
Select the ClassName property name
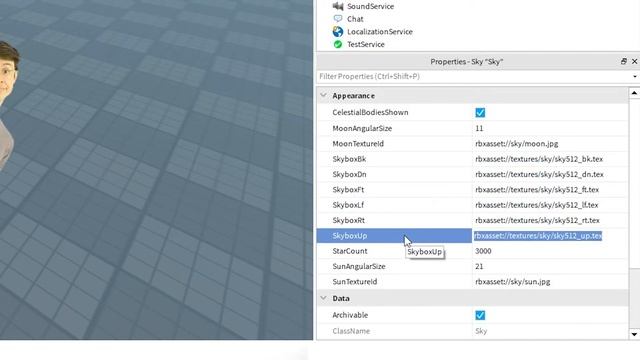(x=351, y=331)
